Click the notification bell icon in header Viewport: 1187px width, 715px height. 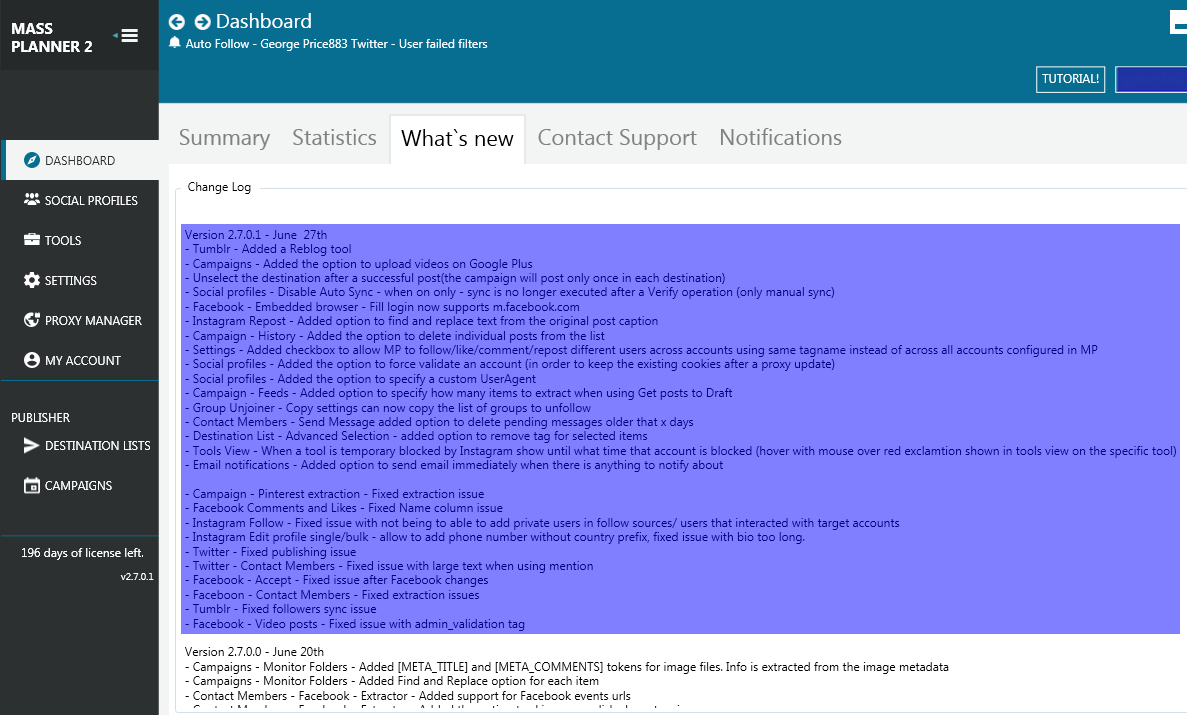click(x=175, y=43)
